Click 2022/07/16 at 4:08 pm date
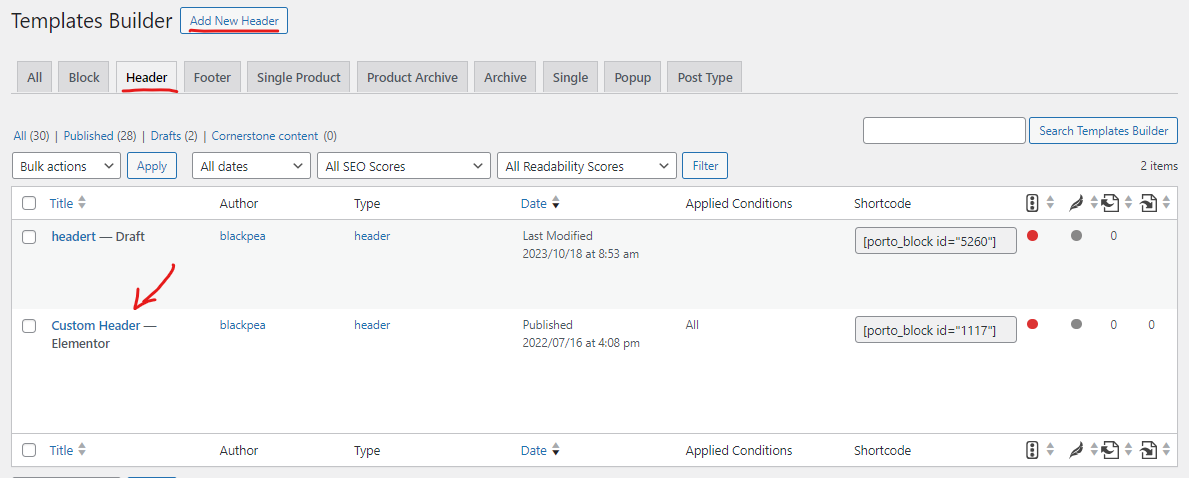The height and width of the screenshot is (478, 1189). click(x=581, y=343)
